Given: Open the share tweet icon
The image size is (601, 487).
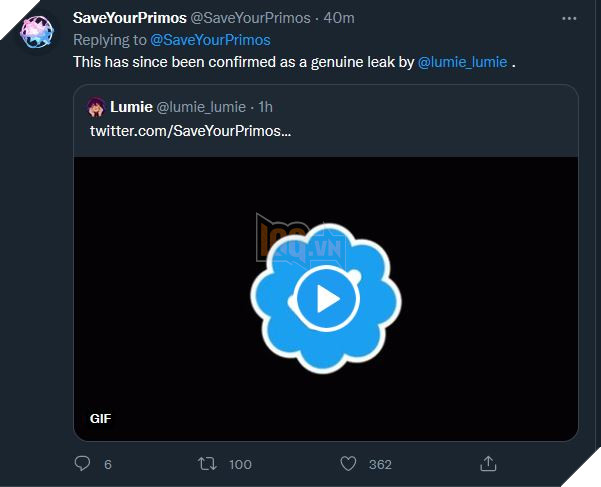Looking at the screenshot, I should point(489,463).
